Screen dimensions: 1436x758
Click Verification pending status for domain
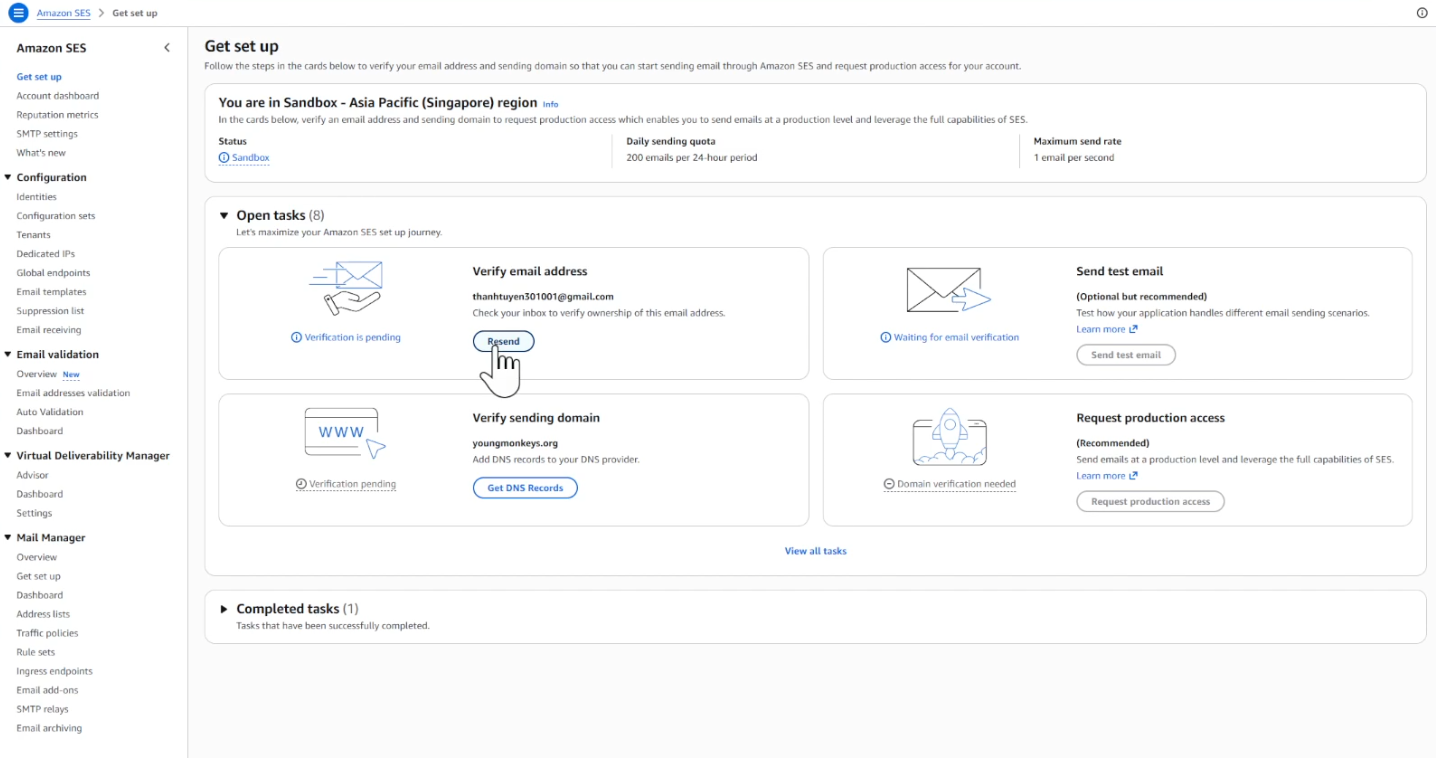tap(346, 484)
